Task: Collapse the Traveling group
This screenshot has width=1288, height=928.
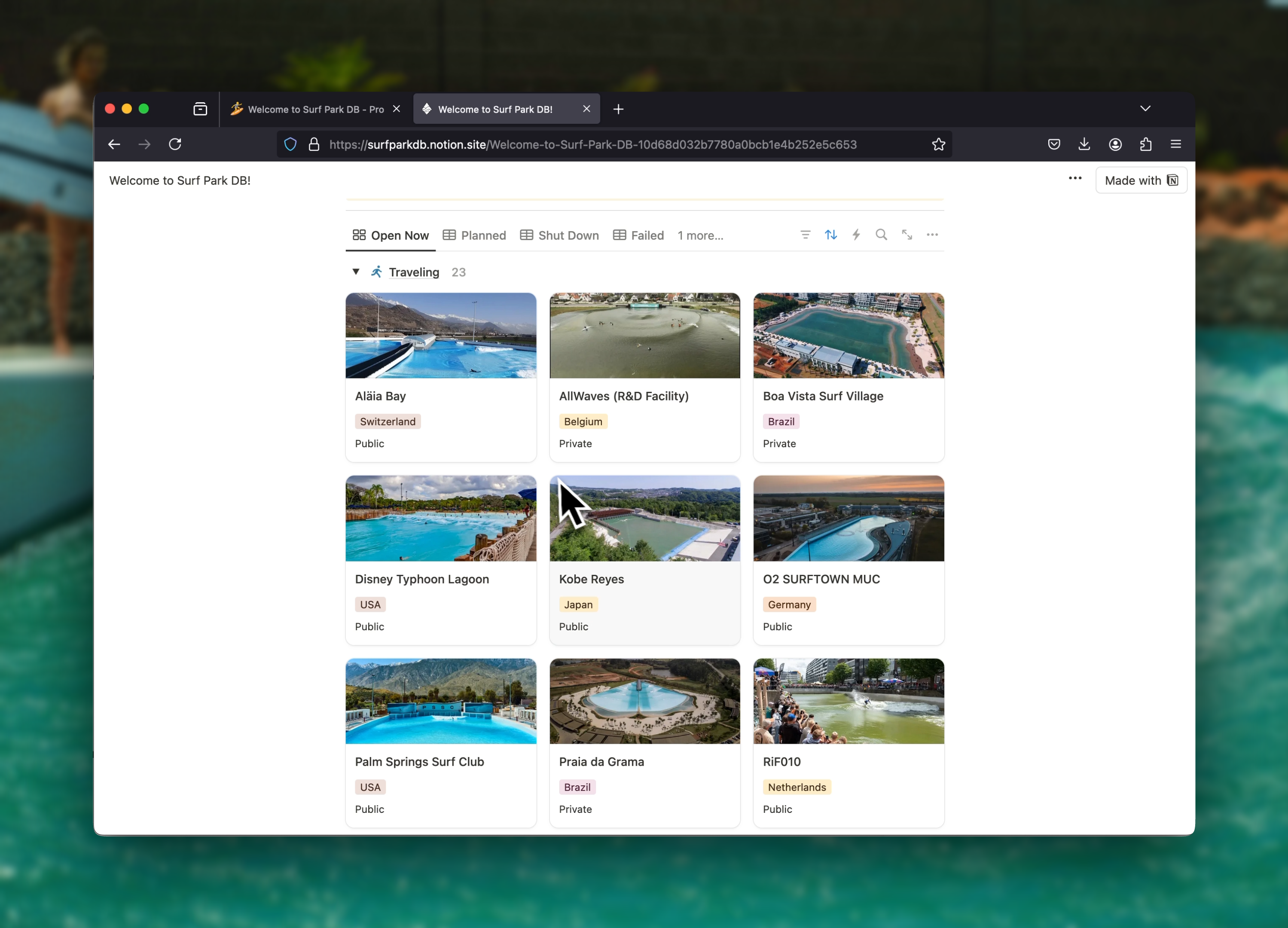Action: pos(355,272)
